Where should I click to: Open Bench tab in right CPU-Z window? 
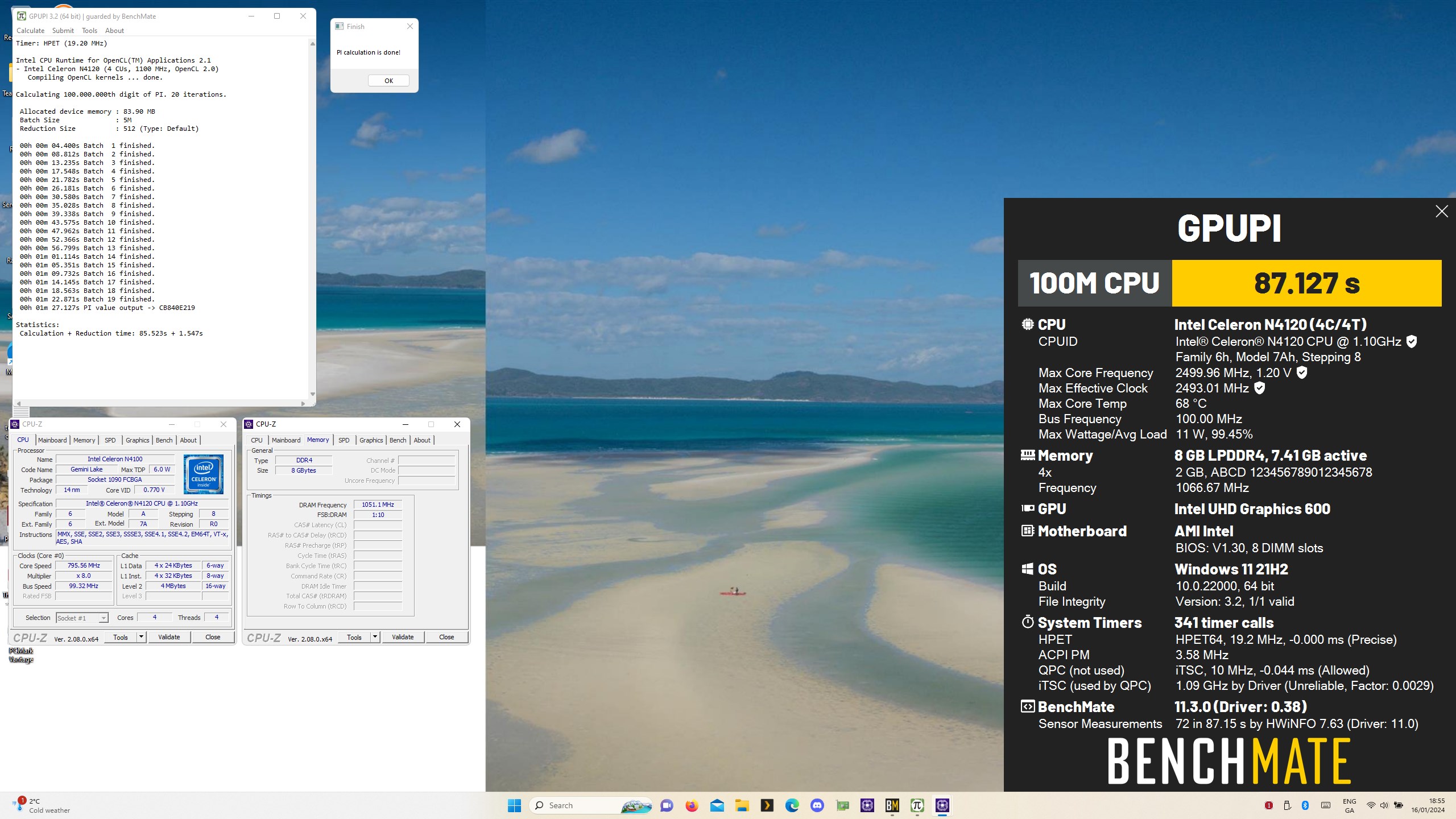398,440
